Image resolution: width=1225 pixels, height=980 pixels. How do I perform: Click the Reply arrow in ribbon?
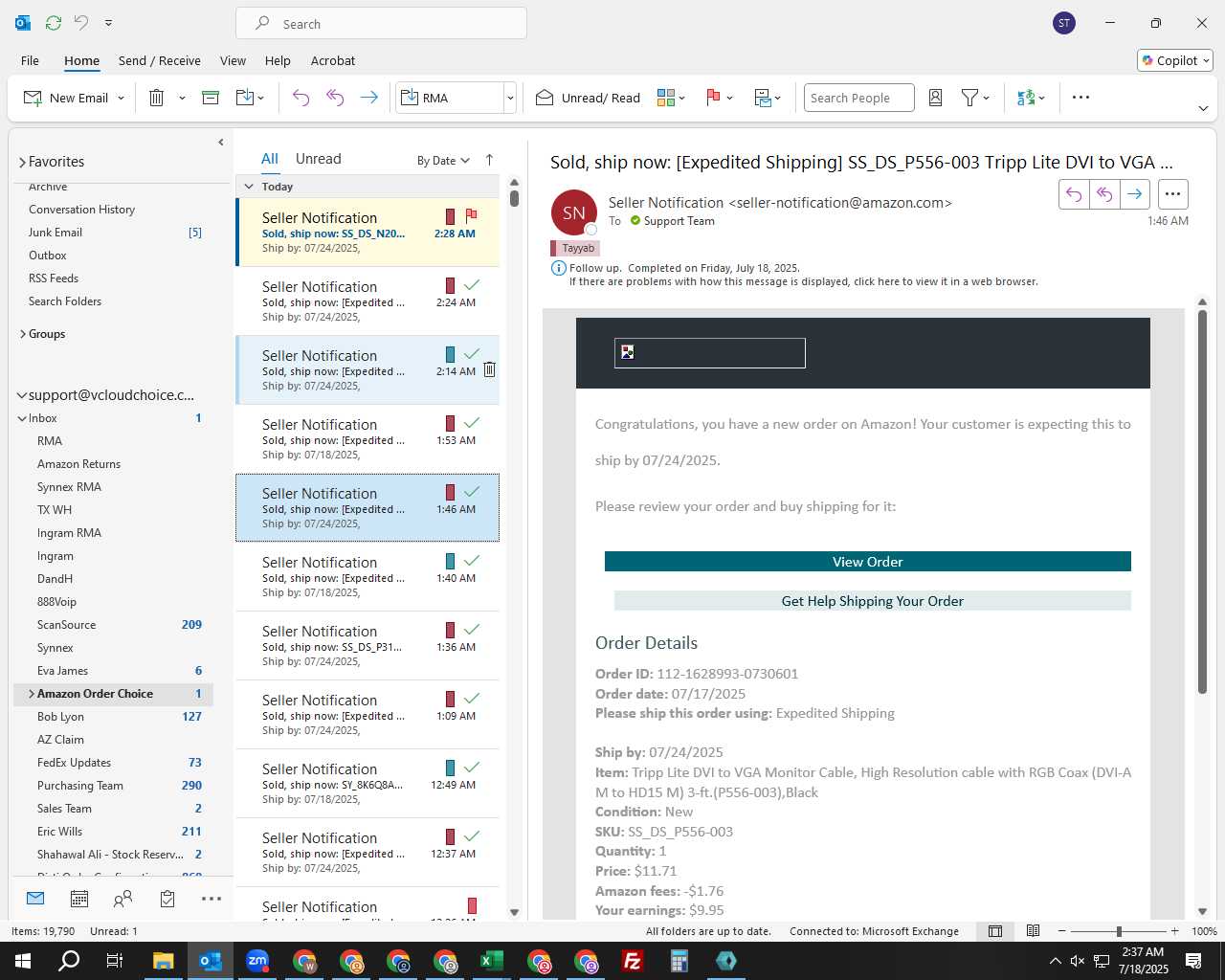pos(301,98)
